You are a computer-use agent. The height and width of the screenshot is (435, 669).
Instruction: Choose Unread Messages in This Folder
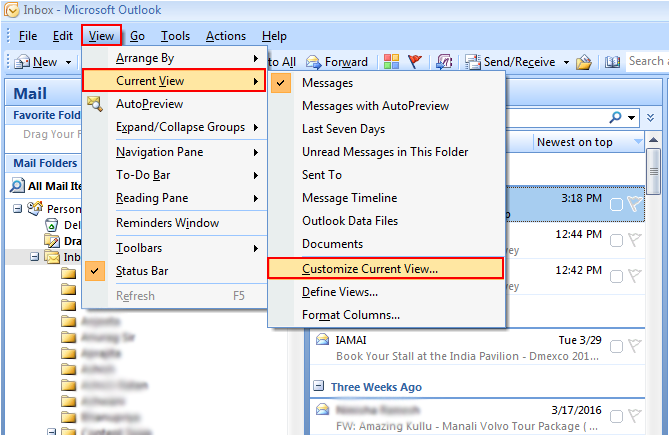point(386,152)
